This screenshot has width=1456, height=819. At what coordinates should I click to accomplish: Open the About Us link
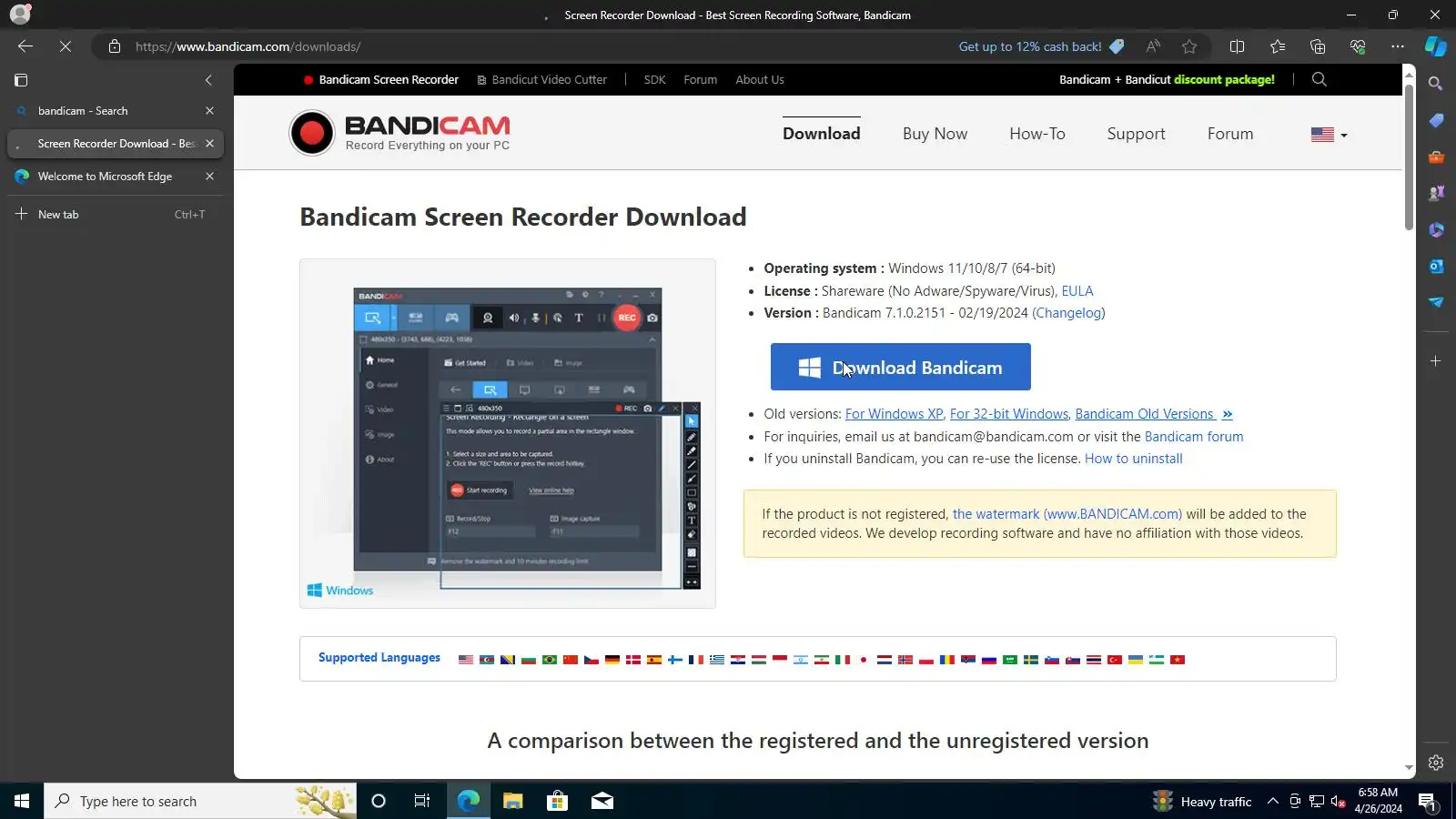pos(760,80)
